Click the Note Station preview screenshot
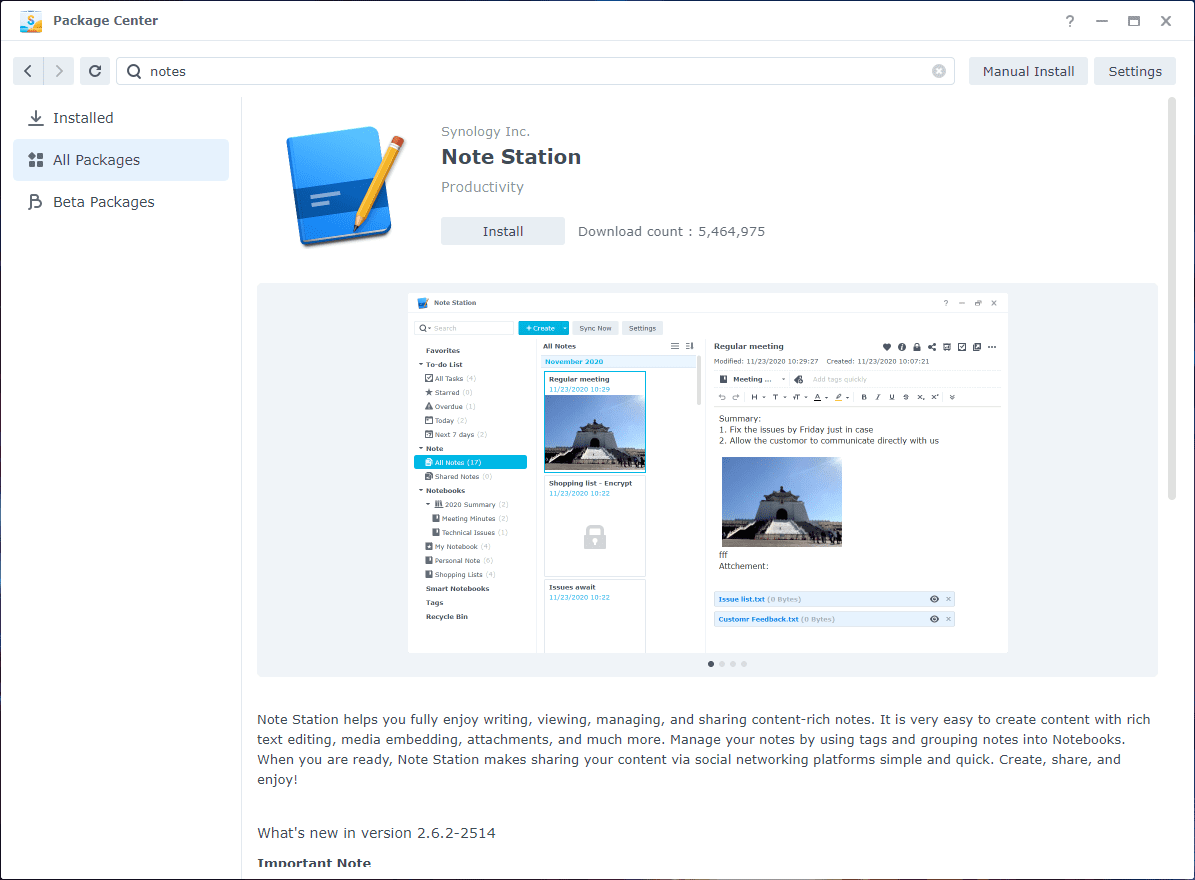 [x=708, y=472]
